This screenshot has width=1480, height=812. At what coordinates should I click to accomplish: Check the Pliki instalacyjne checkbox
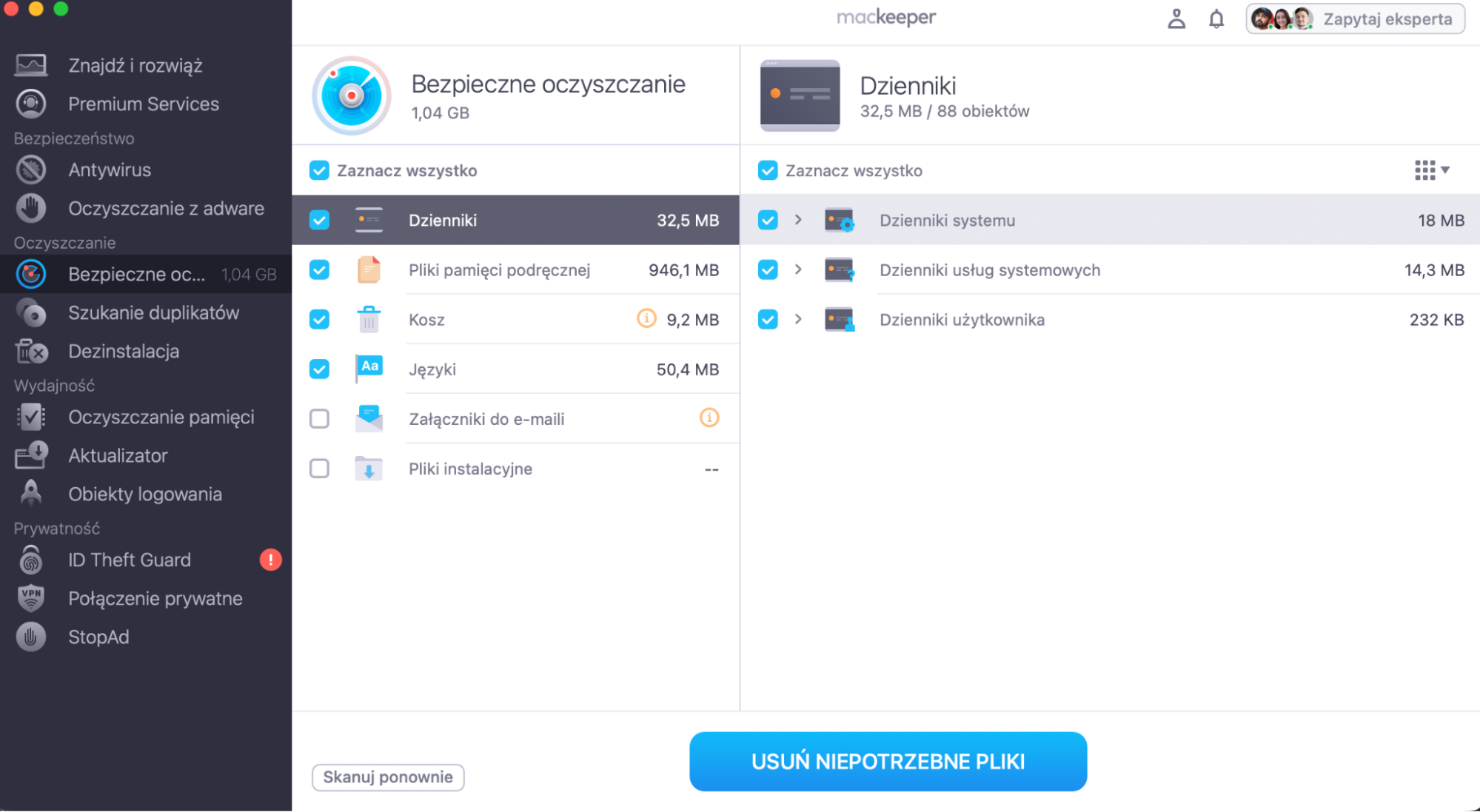point(319,469)
